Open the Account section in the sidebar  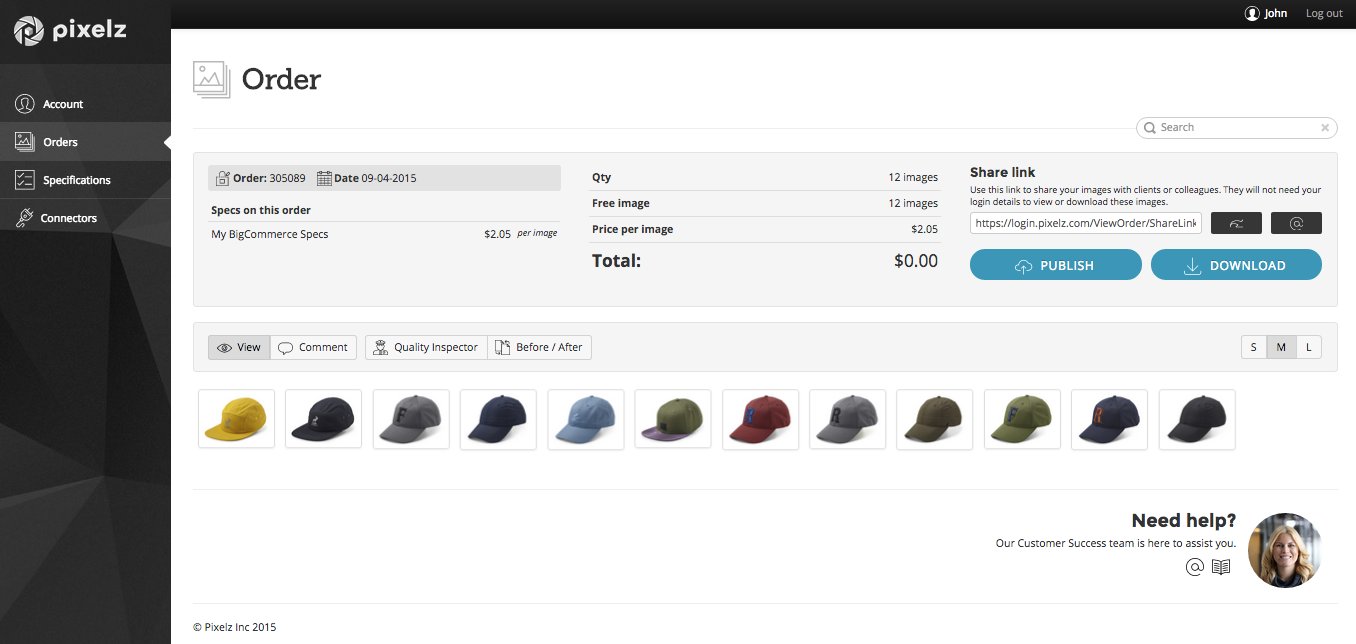[62, 104]
